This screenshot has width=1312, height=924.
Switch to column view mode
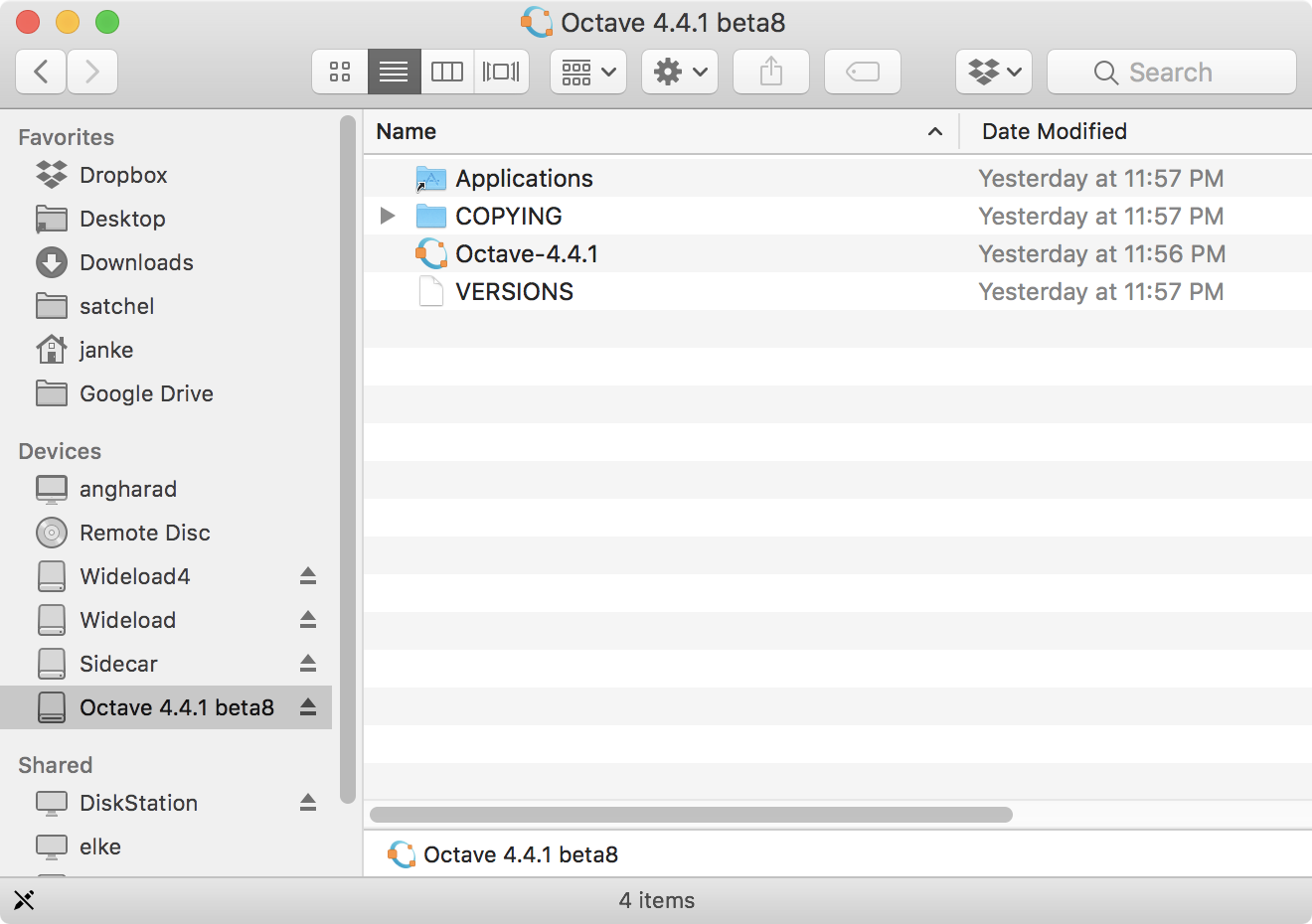tap(446, 71)
